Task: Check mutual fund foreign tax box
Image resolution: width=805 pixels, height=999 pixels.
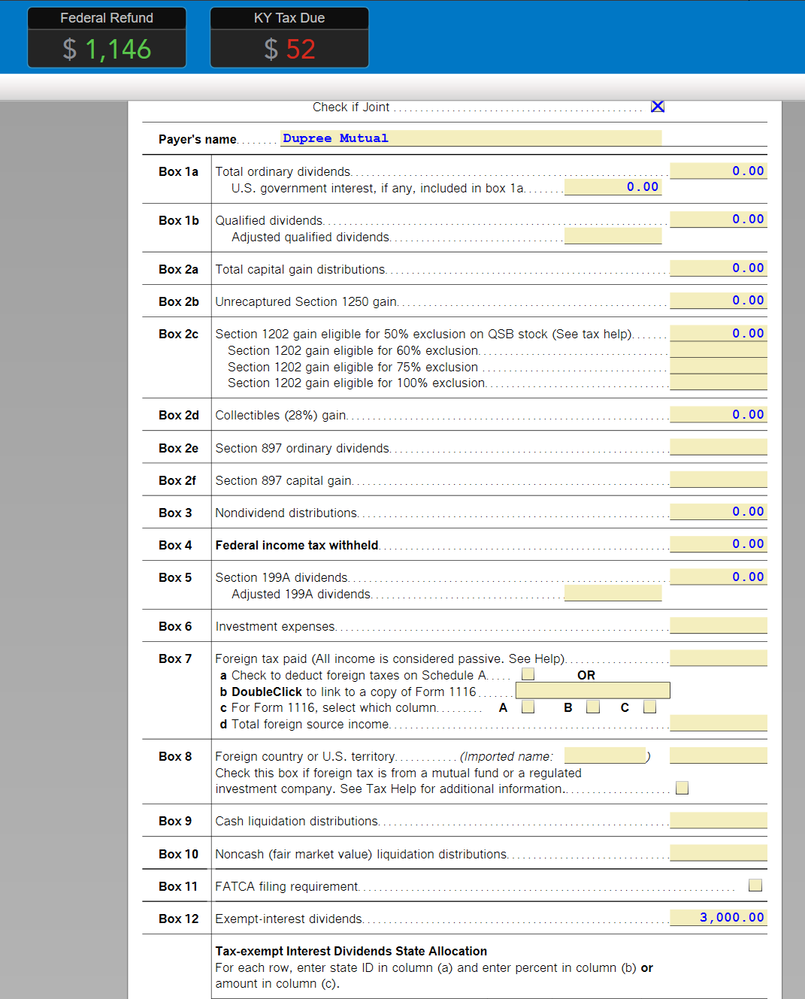Action: click(682, 788)
